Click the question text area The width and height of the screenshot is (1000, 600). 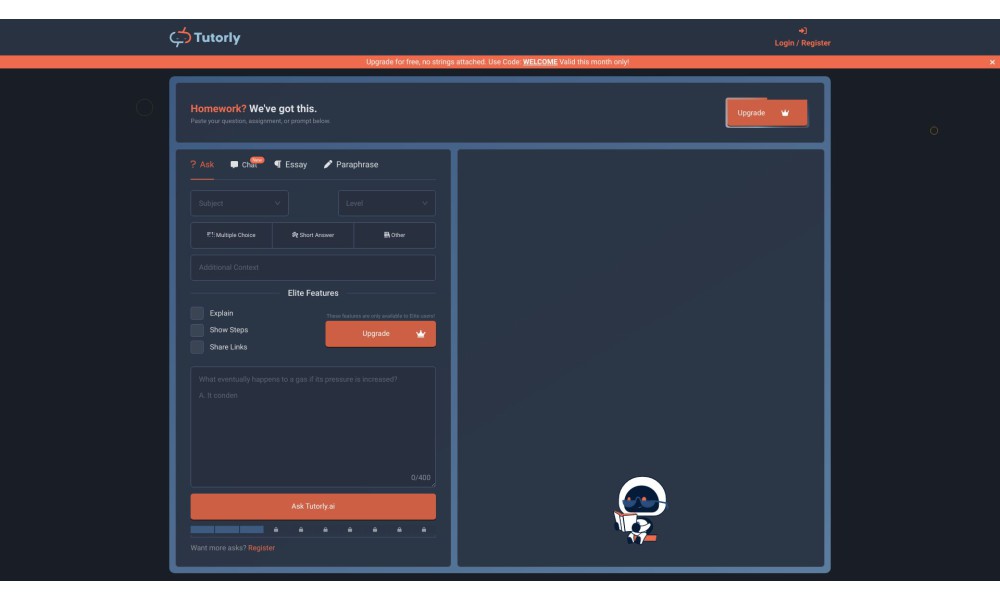[x=312, y=427]
